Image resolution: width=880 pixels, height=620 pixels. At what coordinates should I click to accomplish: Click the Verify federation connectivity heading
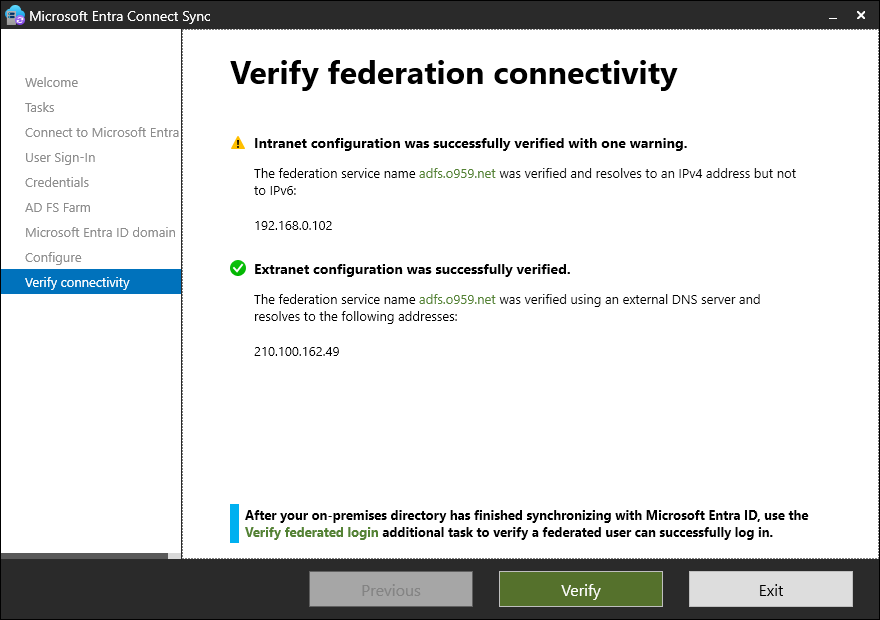[453, 74]
